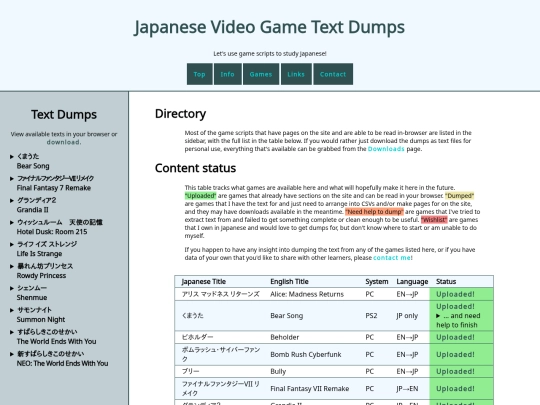Follow the Downloads page link in Directory
The width and height of the screenshot is (540, 405).
386,149
